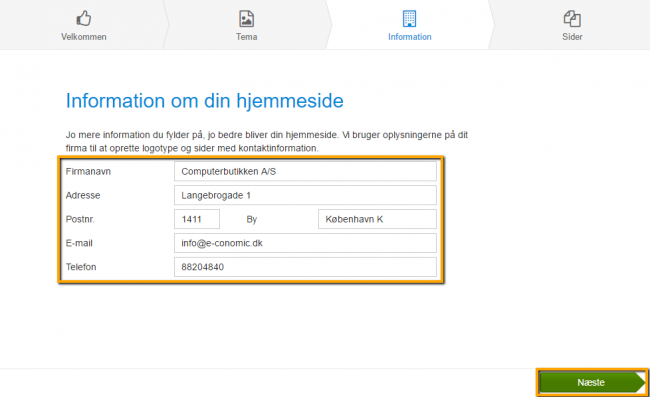650x397 pixels.
Task: Focus the E-mail field info@e-conomic.dk
Action: click(x=305, y=243)
